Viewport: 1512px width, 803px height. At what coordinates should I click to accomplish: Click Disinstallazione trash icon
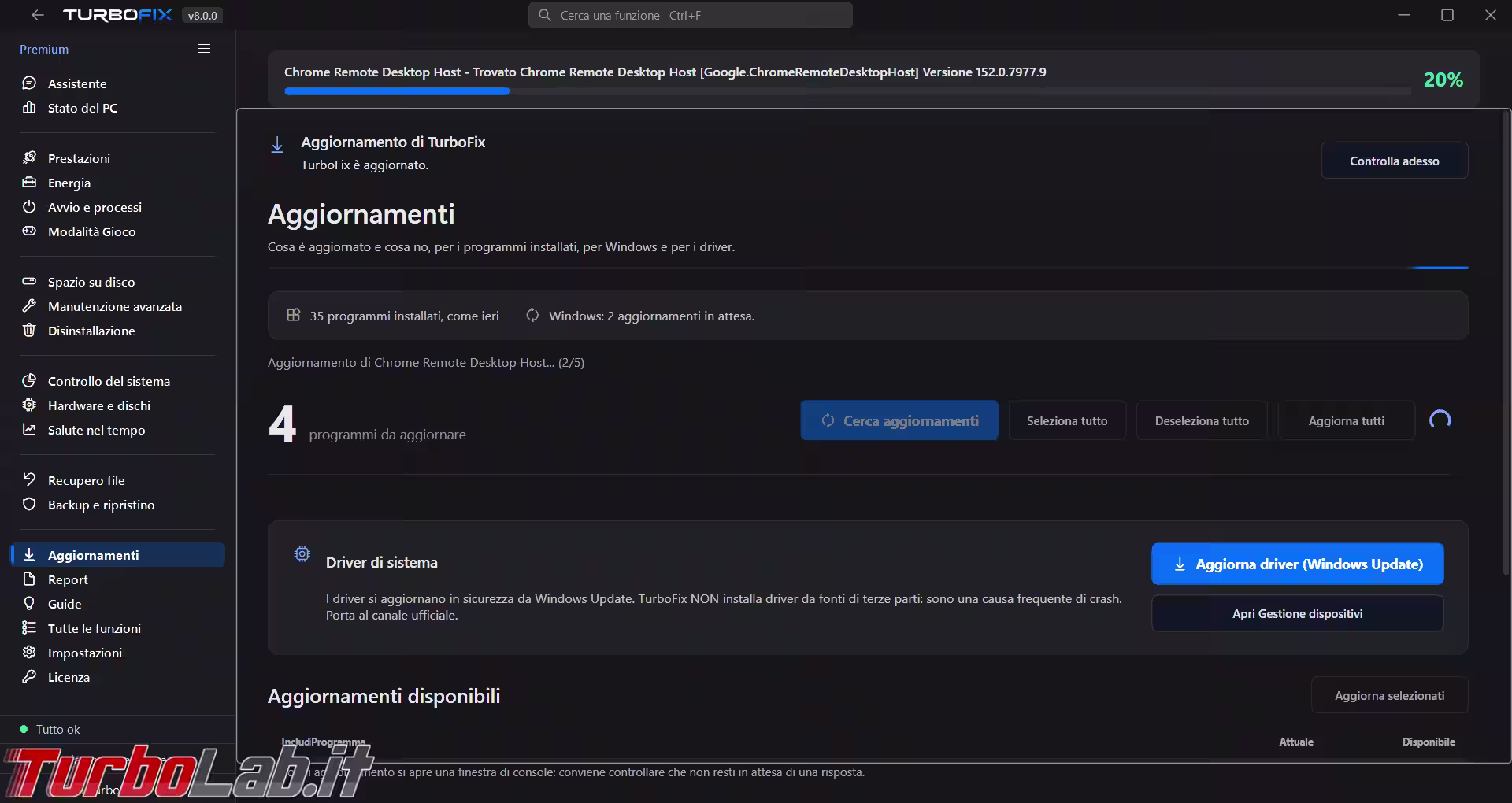tap(29, 331)
